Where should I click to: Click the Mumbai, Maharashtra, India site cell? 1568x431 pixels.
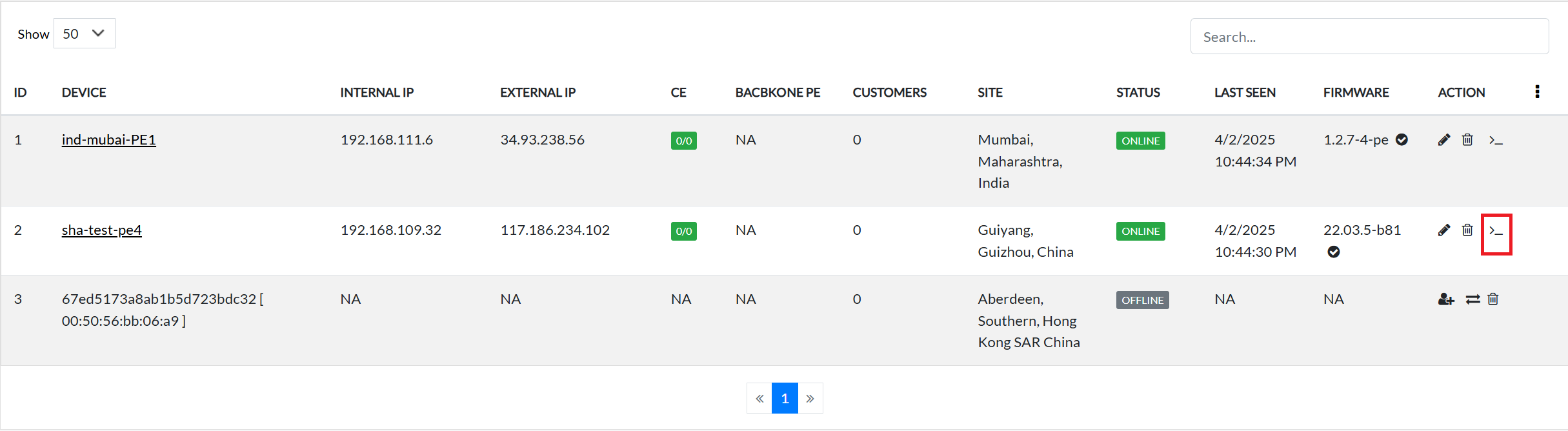pos(1020,161)
